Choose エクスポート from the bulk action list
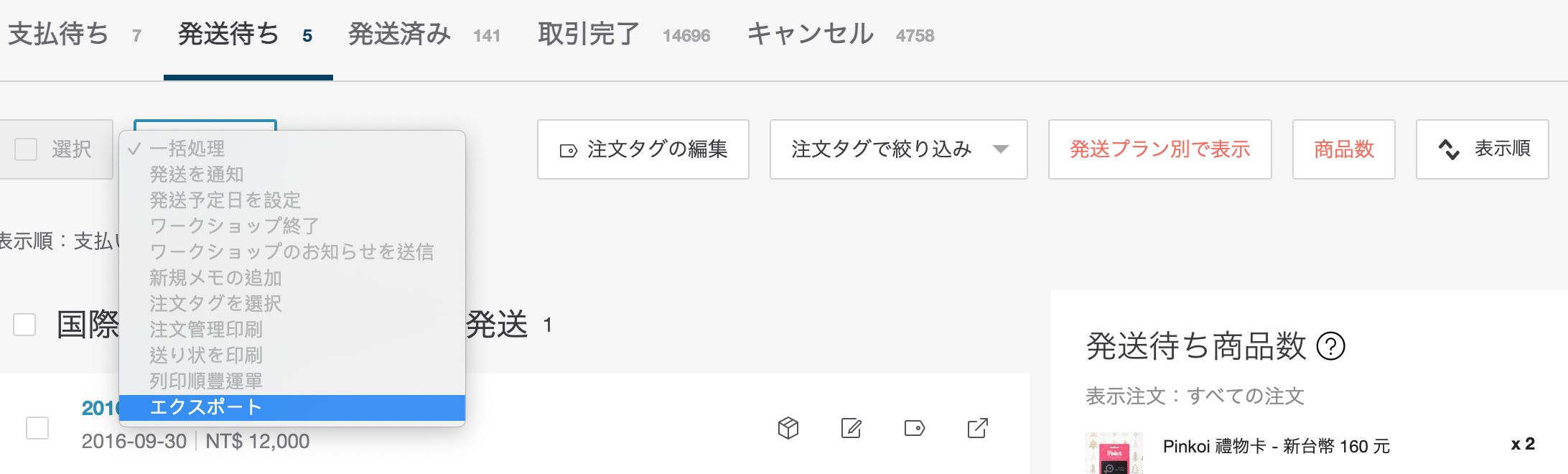Screen dimensions: 1568x474 tap(206, 407)
